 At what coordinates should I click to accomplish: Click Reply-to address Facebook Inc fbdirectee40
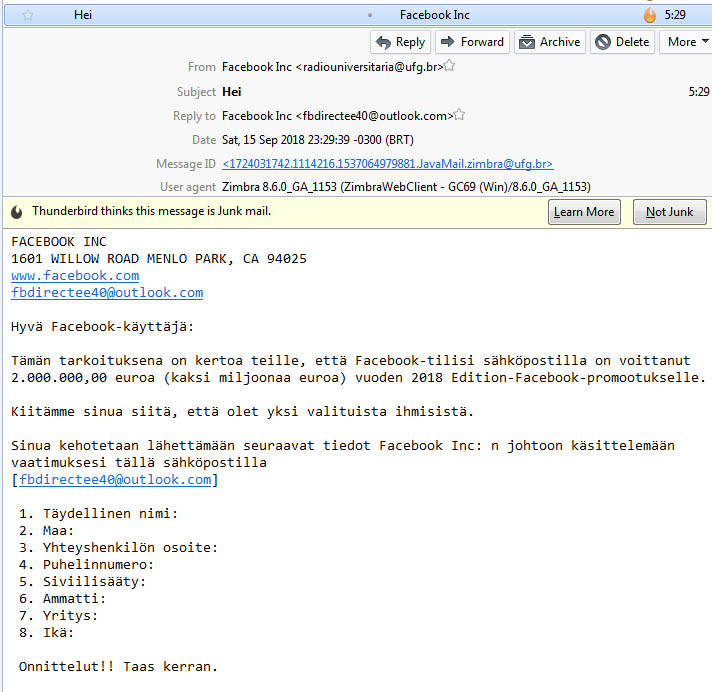pos(337,116)
